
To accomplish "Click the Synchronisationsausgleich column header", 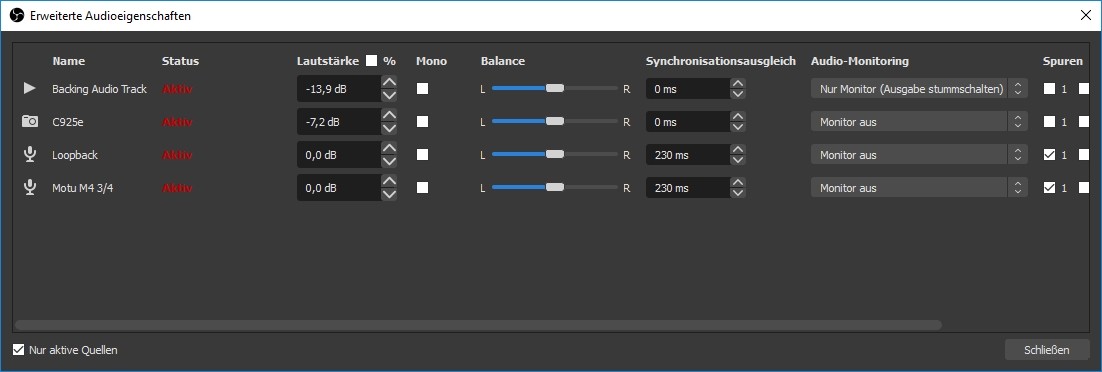I will tap(720, 61).
